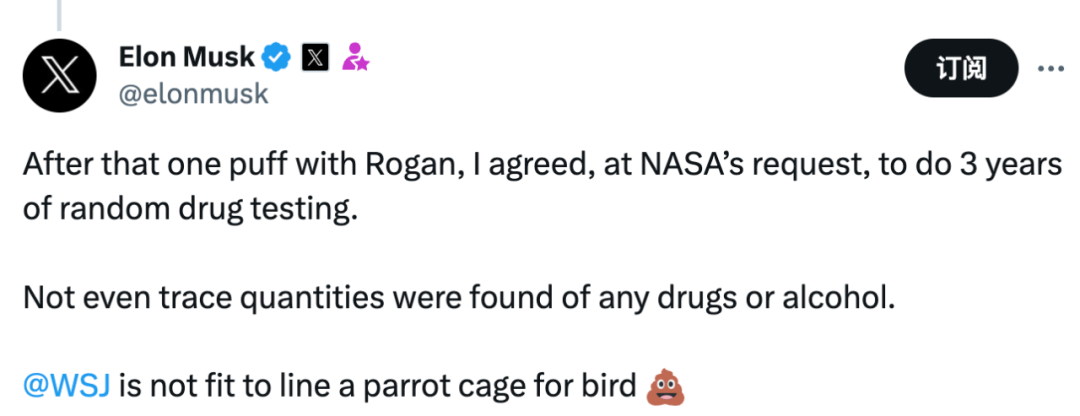Click the pink person-star subscriber icon
Viewport: 1080px width, 416px height.
[x=355, y=58]
